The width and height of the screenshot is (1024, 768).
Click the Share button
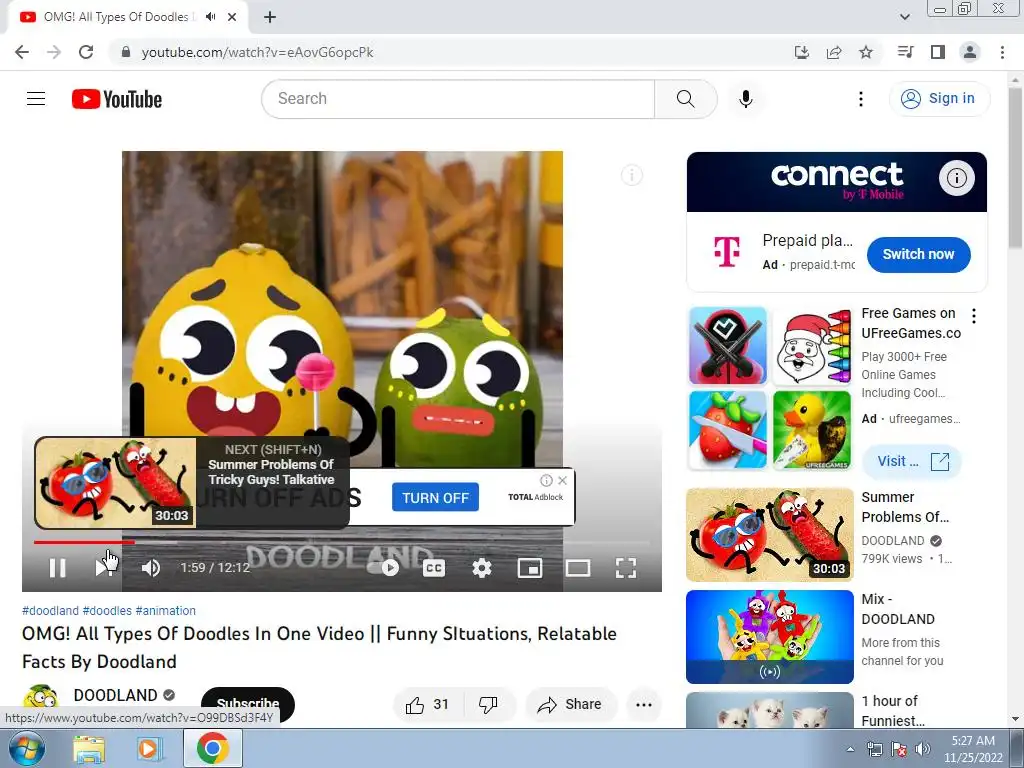[x=569, y=705]
